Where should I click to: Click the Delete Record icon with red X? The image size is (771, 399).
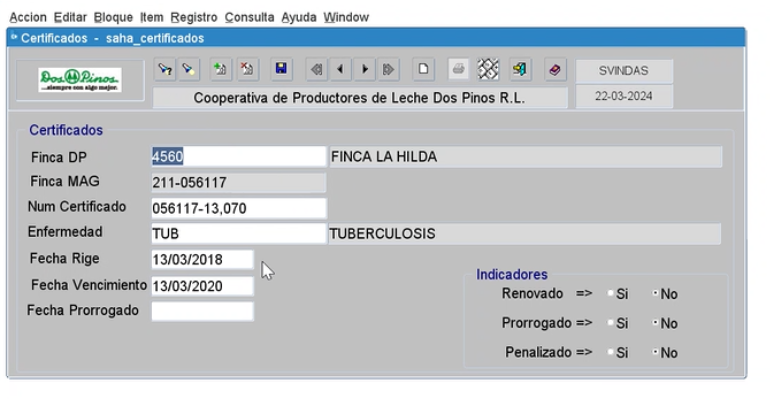click(x=247, y=69)
